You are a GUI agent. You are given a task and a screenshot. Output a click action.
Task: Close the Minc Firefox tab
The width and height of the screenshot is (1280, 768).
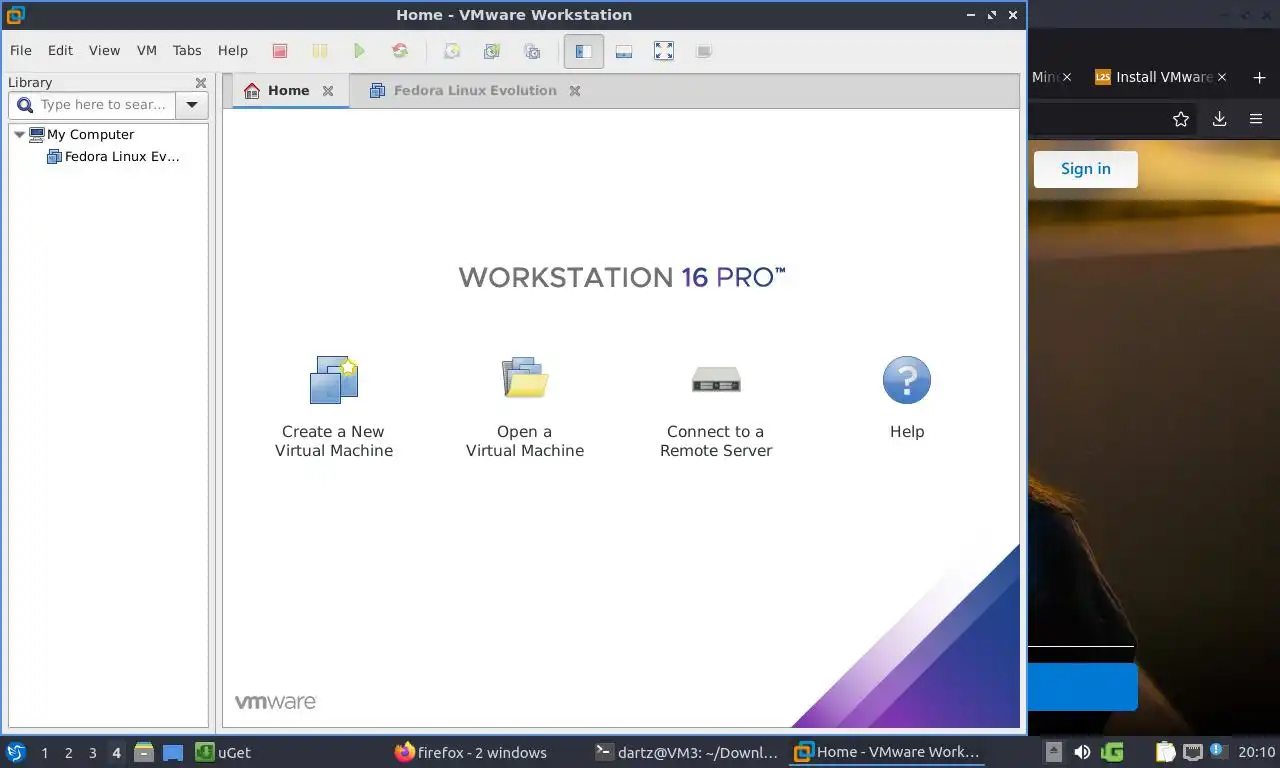pos(1067,77)
